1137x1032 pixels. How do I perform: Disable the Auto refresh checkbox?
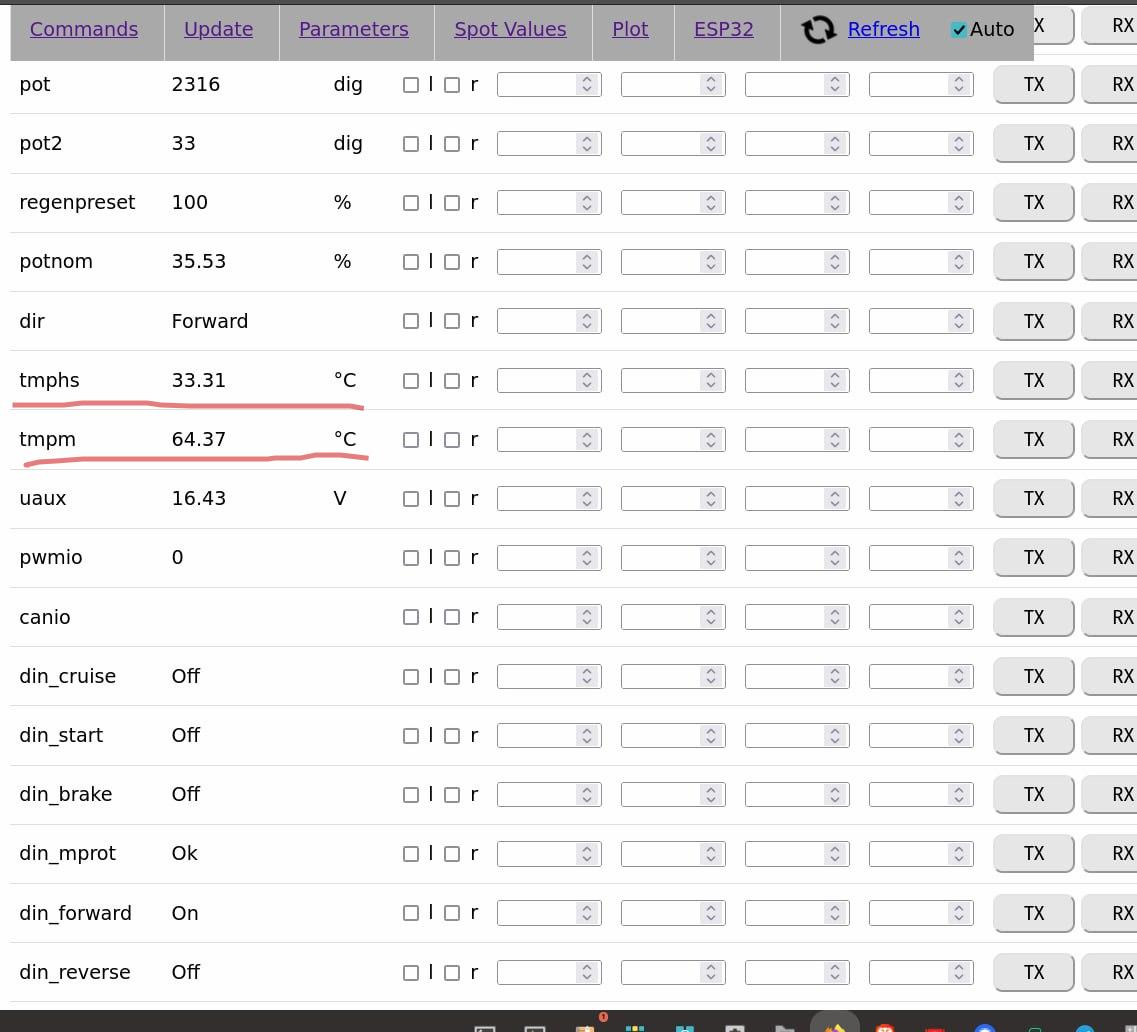pos(959,30)
